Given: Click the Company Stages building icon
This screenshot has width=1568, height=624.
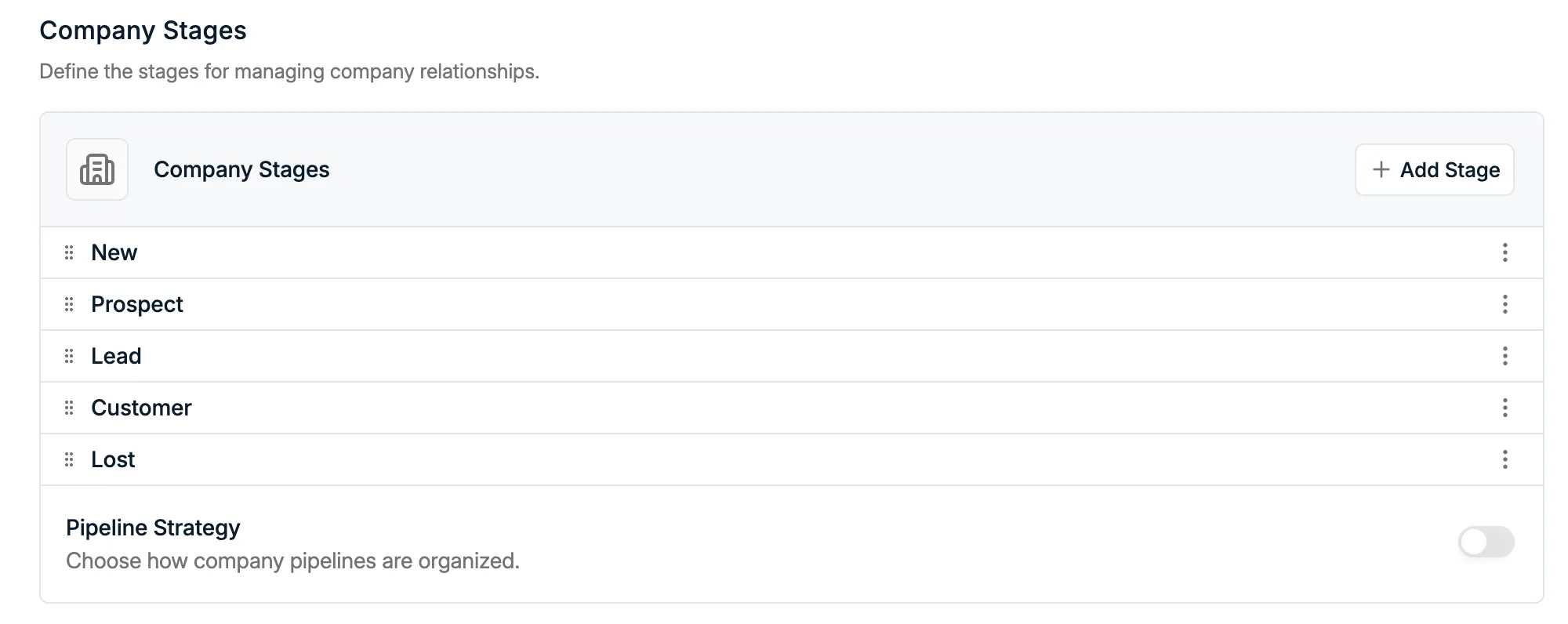Looking at the screenshot, I should (x=97, y=169).
